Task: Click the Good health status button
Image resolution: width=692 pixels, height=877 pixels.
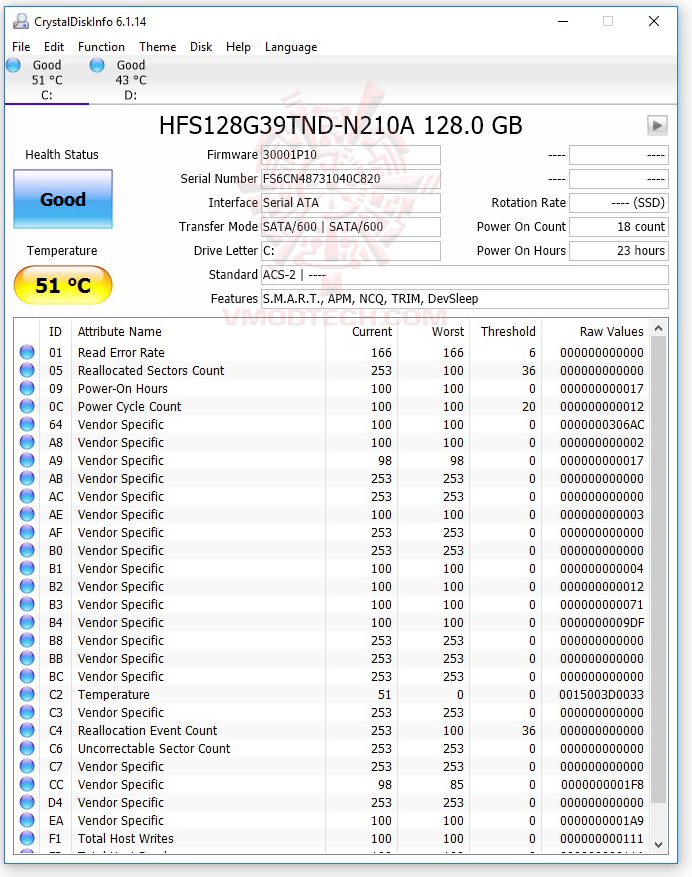Action: pyautogui.click(x=63, y=199)
